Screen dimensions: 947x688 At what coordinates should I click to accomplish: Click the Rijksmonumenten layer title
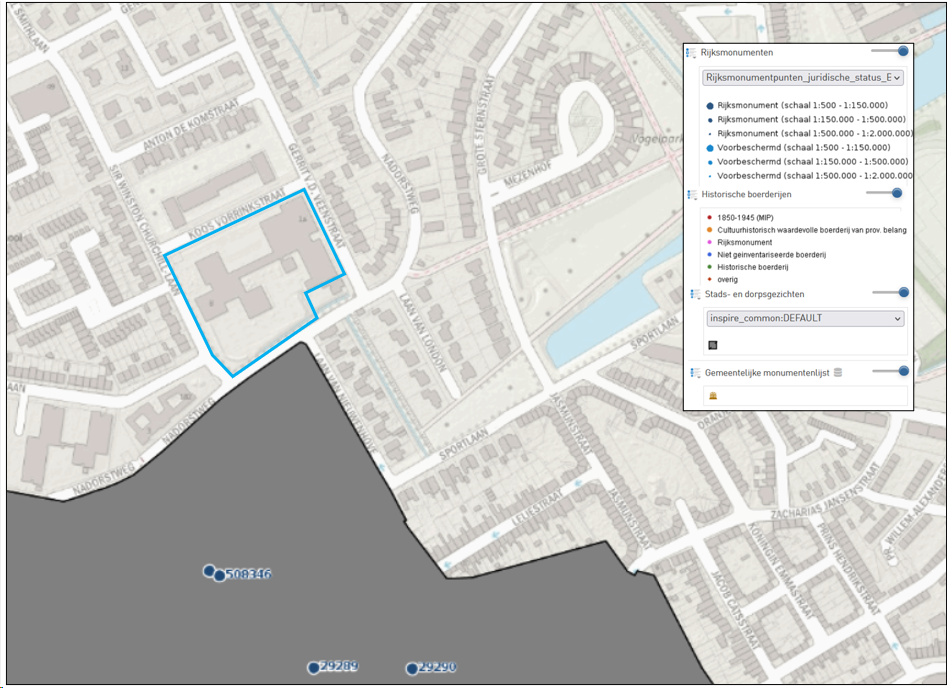[x=737, y=53]
